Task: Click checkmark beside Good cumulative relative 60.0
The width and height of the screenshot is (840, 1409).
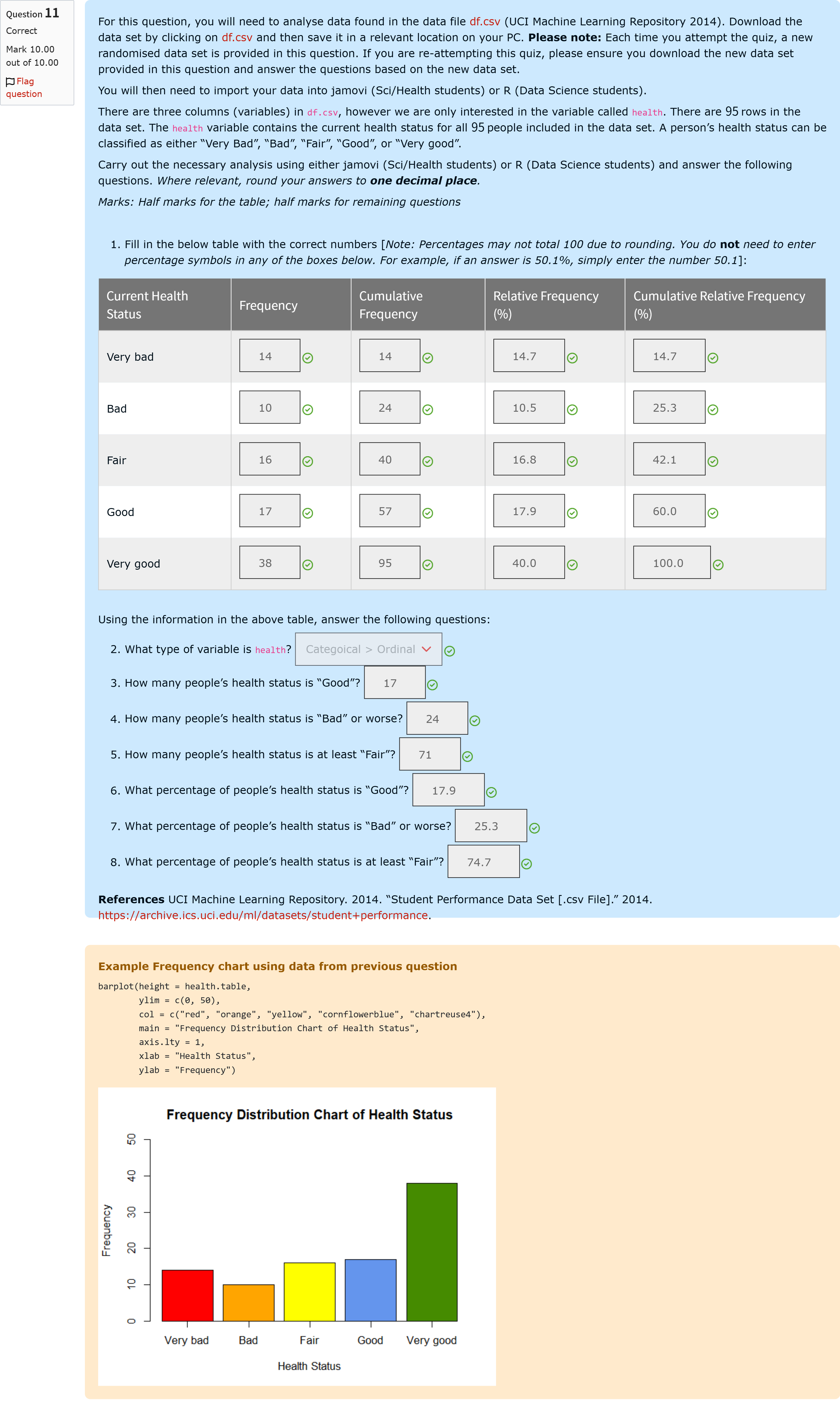Action: [x=713, y=513]
